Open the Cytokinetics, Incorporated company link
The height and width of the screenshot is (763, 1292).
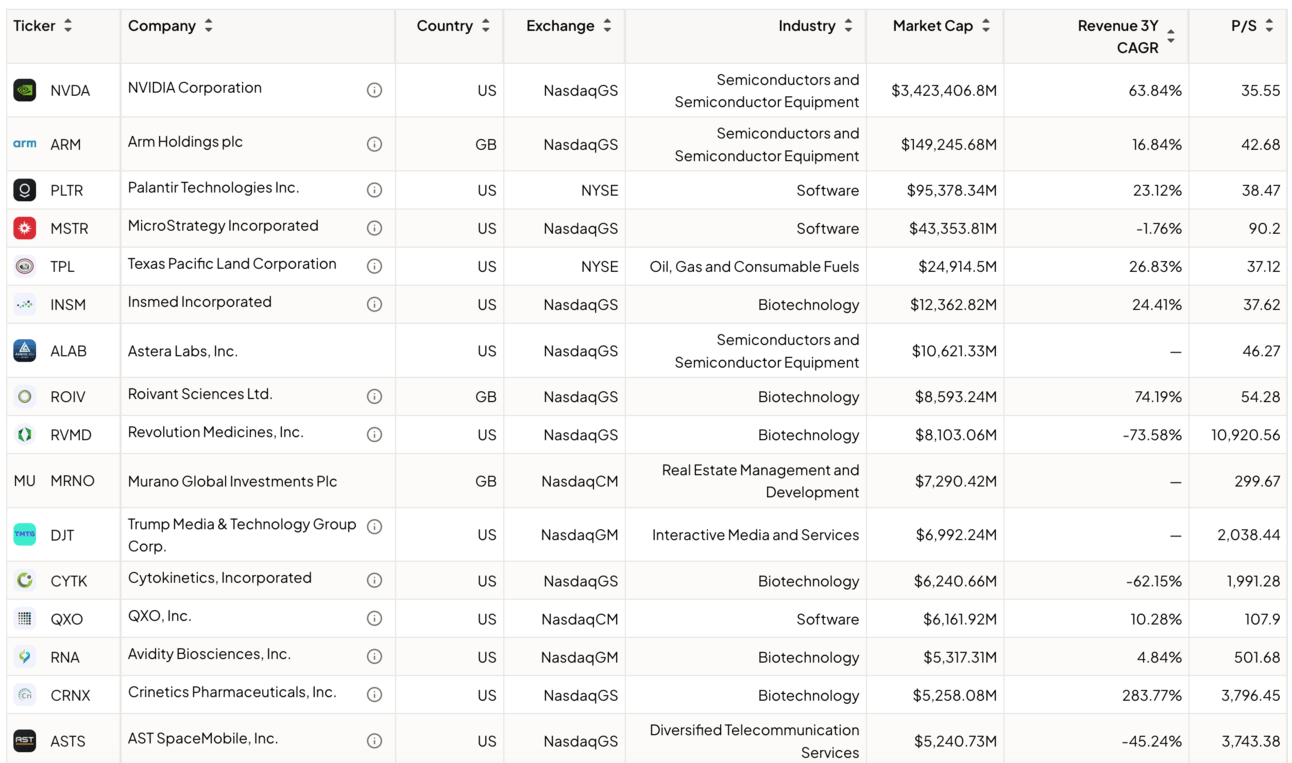tap(219, 578)
